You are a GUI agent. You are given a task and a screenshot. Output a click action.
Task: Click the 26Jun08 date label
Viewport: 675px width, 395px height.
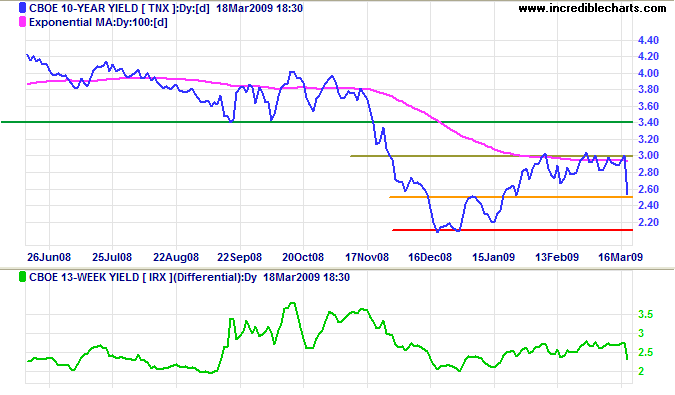pyautogui.click(x=49, y=257)
